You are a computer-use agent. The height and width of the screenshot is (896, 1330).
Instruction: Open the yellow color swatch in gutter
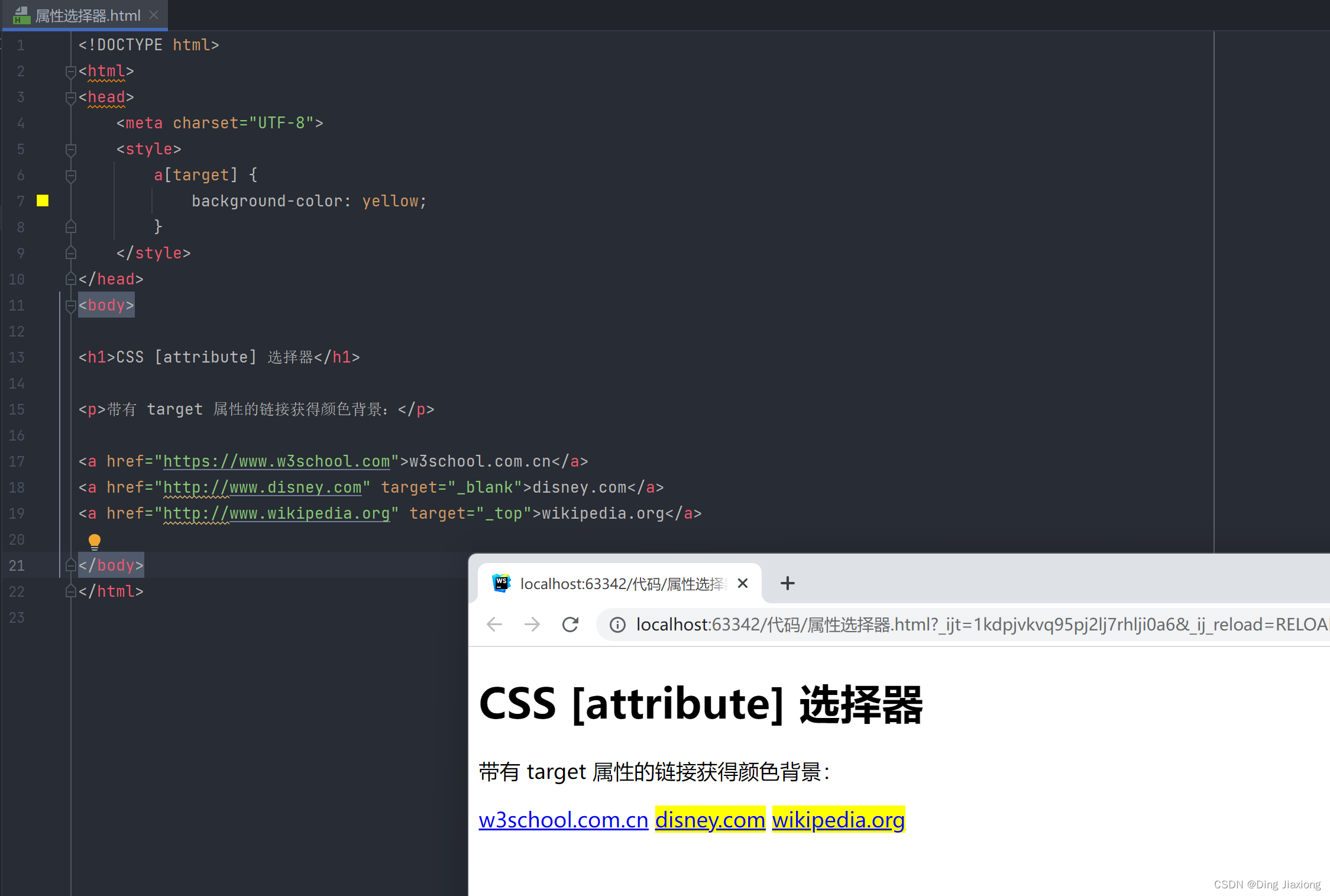[x=43, y=200]
